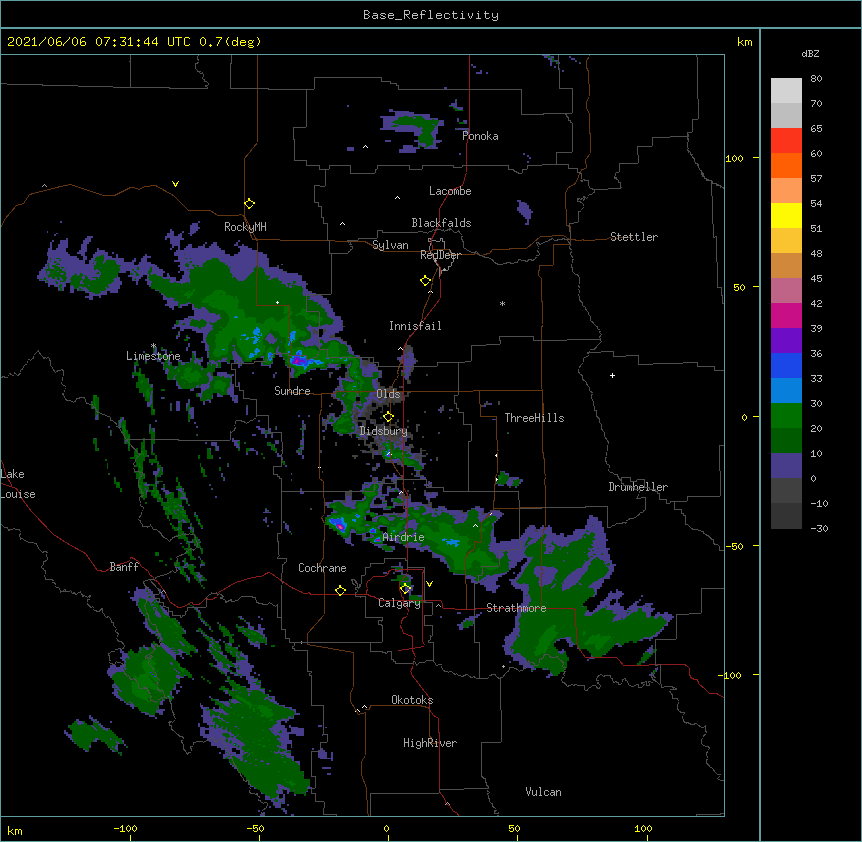The width and height of the screenshot is (862, 842).
Task: Click the Lake Louise label
Action: click(16, 484)
